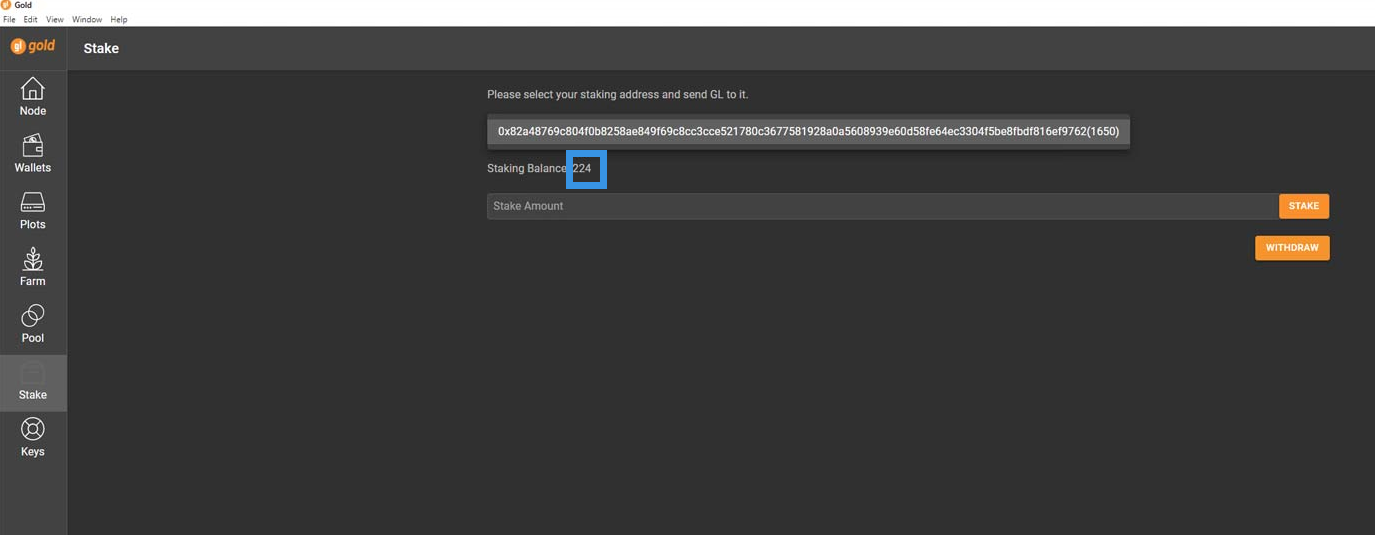Click the Stake sidebar icon

click(x=33, y=382)
